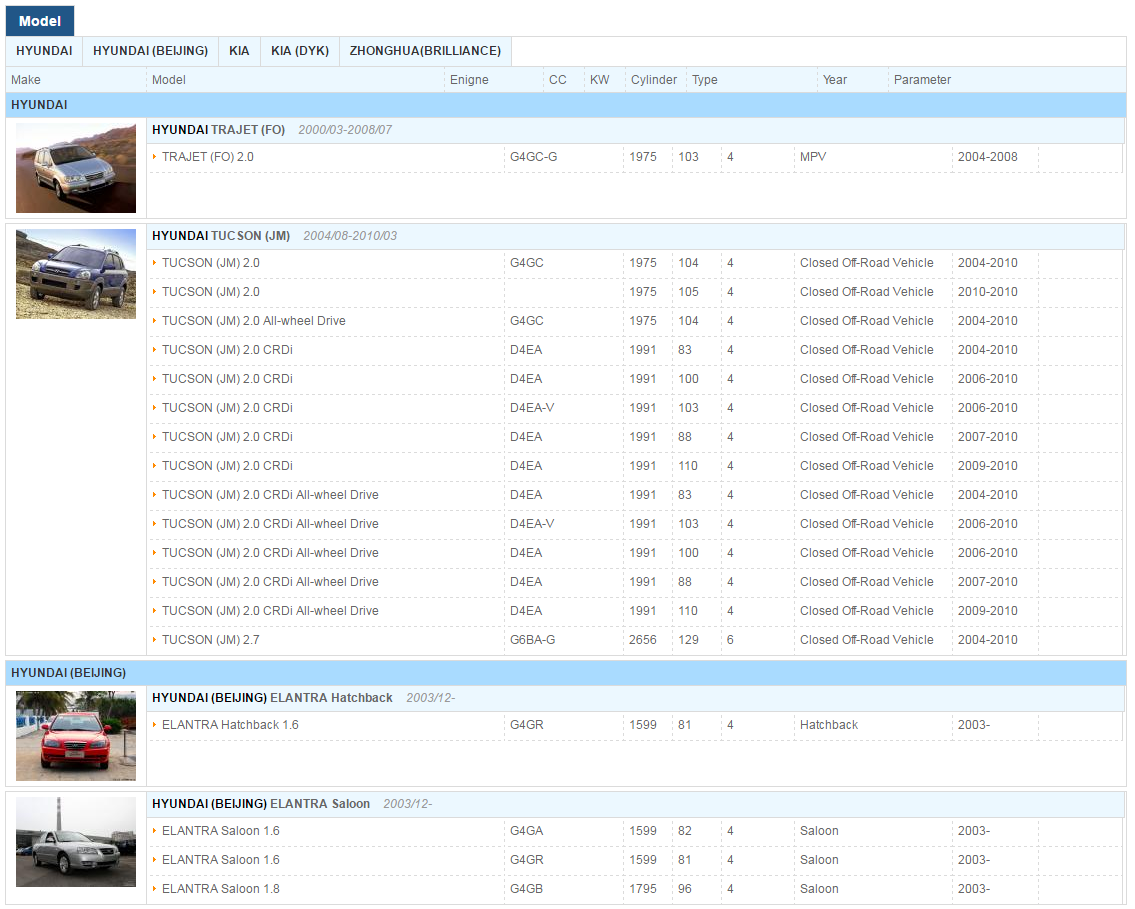Click the Enigne column header
This screenshot has width=1135, height=909.
pos(469,80)
